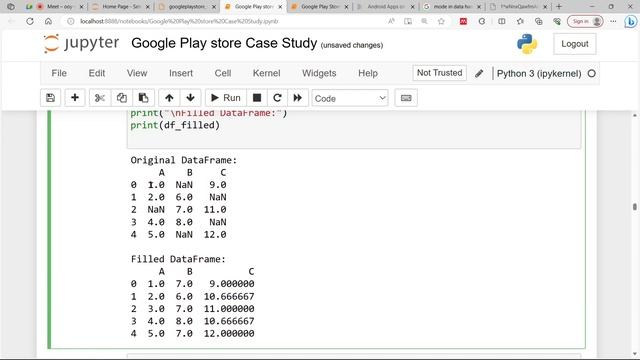The width and height of the screenshot is (640, 360).
Task: Open the cell type Code dropdown
Action: (x=350, y=98)
